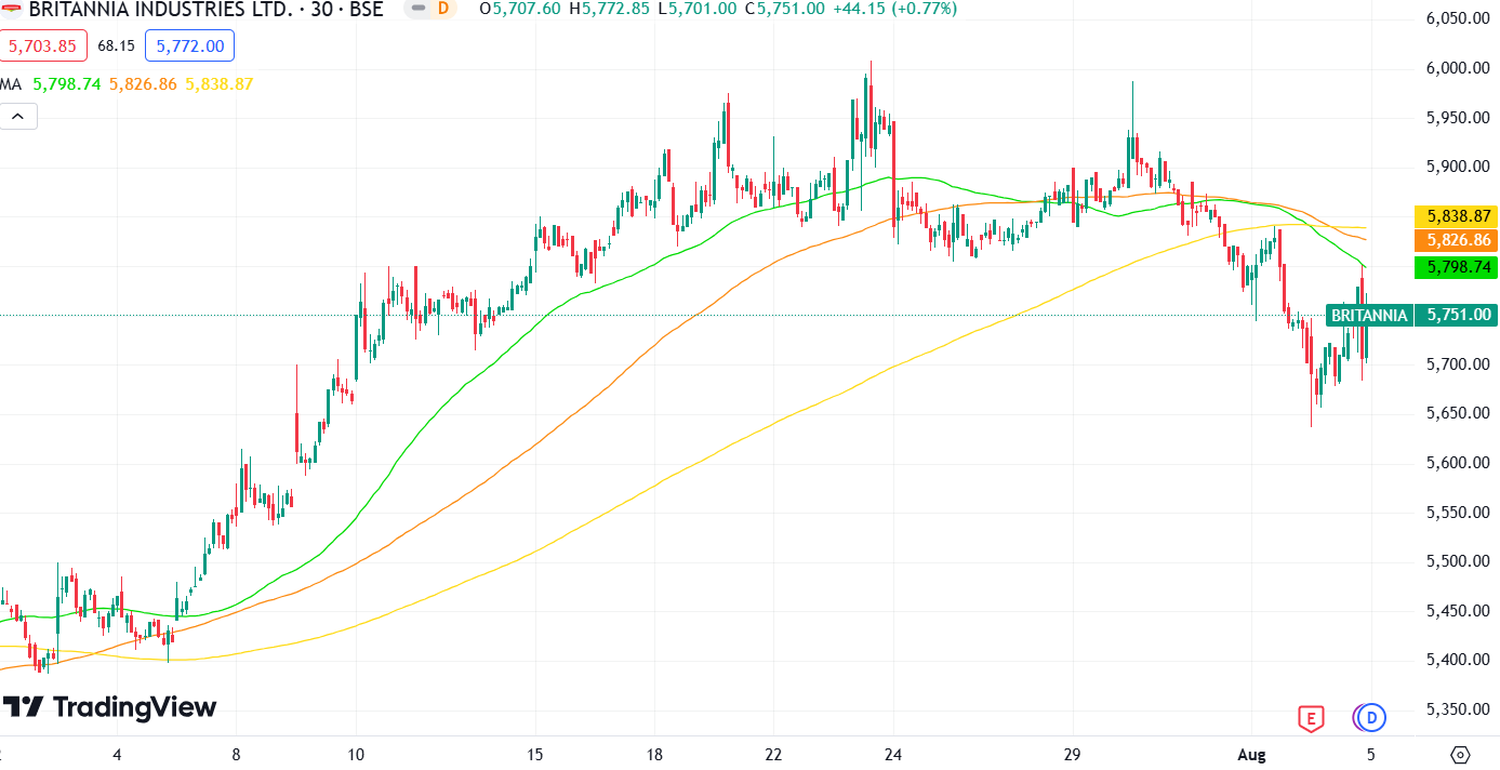Click date 18 on time axis
This screenshot has height=770, width=1500.
[x=654, y=754]
